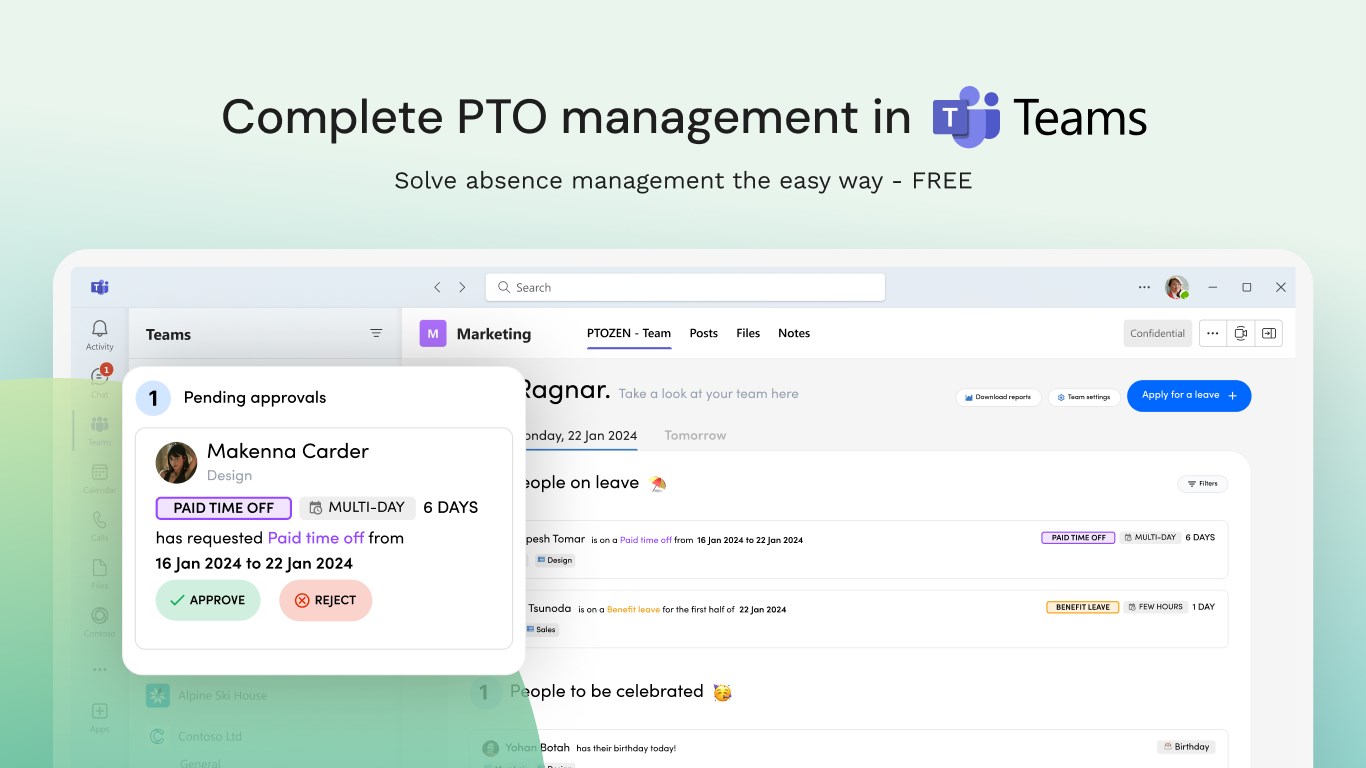Open the Teams list filter icon
Viewport: 1366px width, 768px height.
coord(376,333)
